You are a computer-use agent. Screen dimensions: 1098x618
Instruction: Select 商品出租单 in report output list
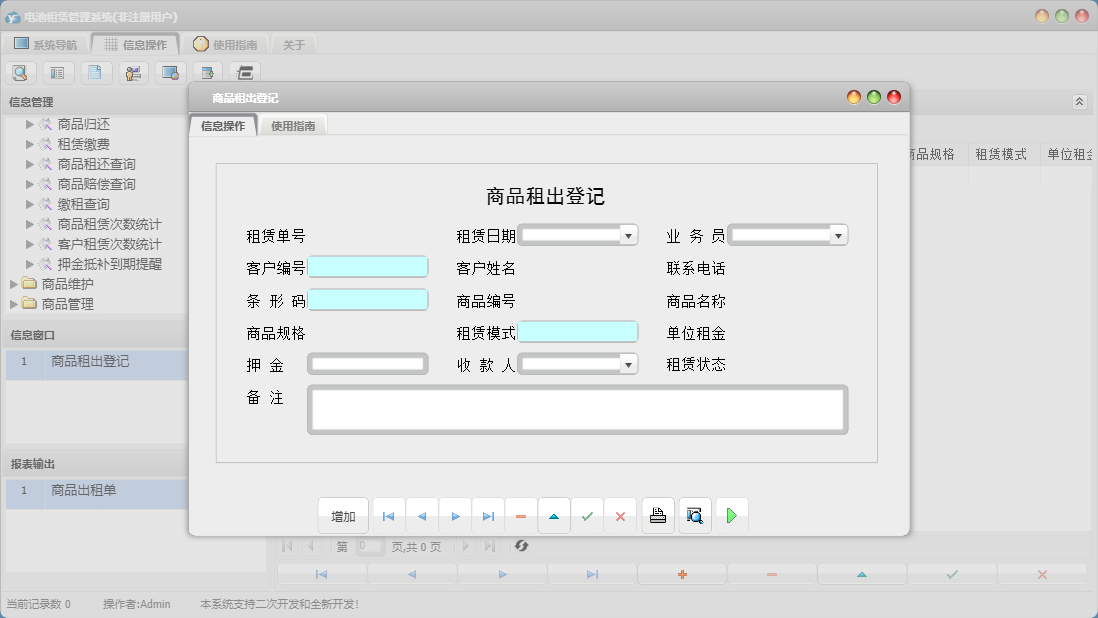(x=84, y=490)
